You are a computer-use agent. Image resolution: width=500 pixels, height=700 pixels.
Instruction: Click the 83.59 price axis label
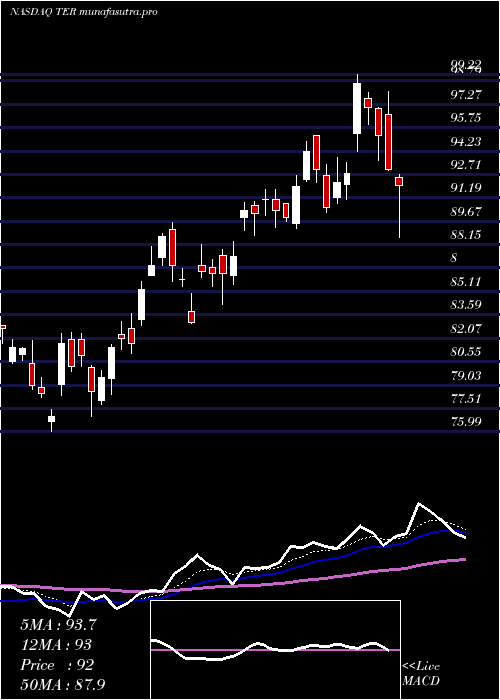(x=466, y=305)
